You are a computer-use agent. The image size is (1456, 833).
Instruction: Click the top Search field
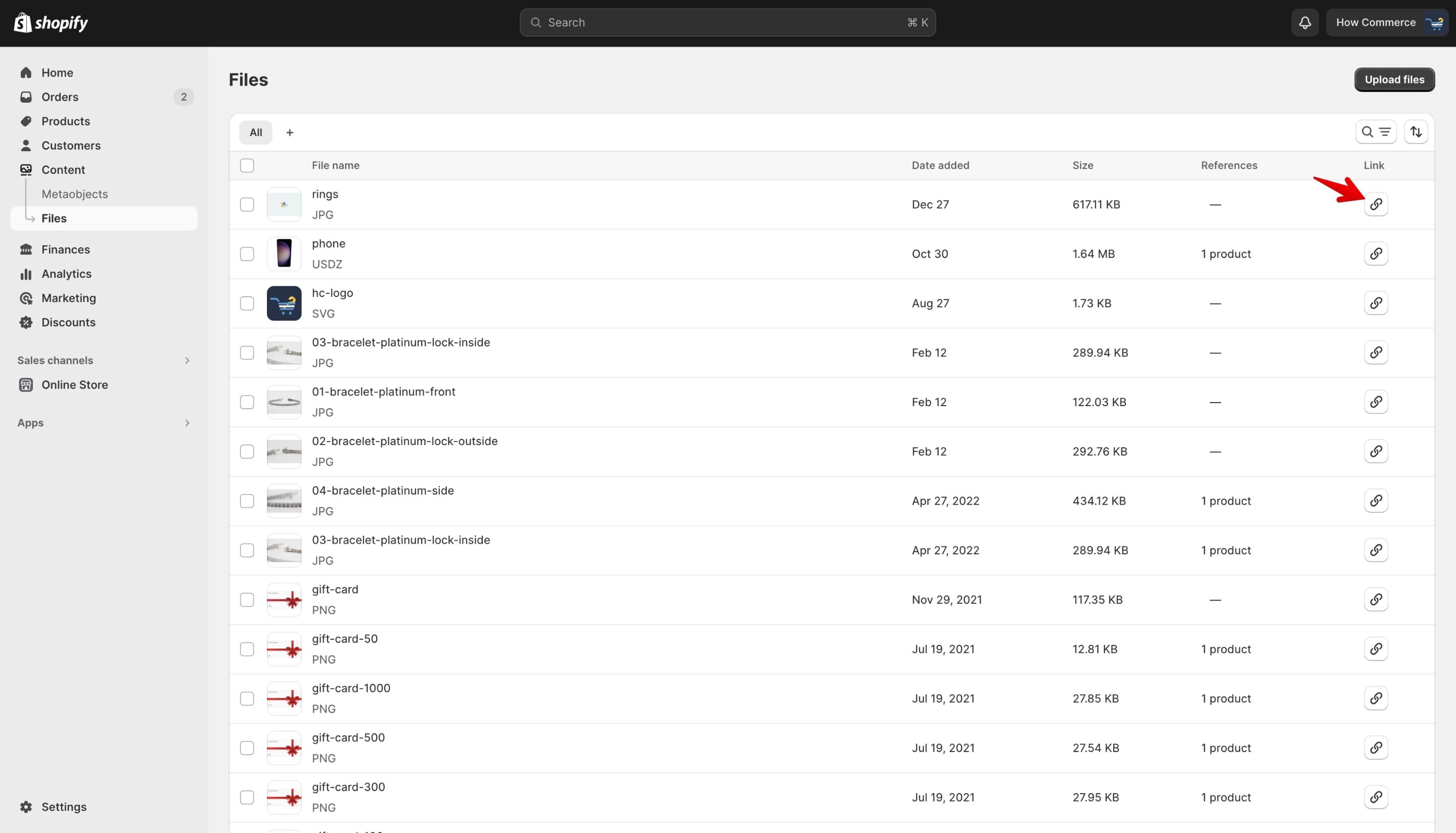[x=727, y=22]
